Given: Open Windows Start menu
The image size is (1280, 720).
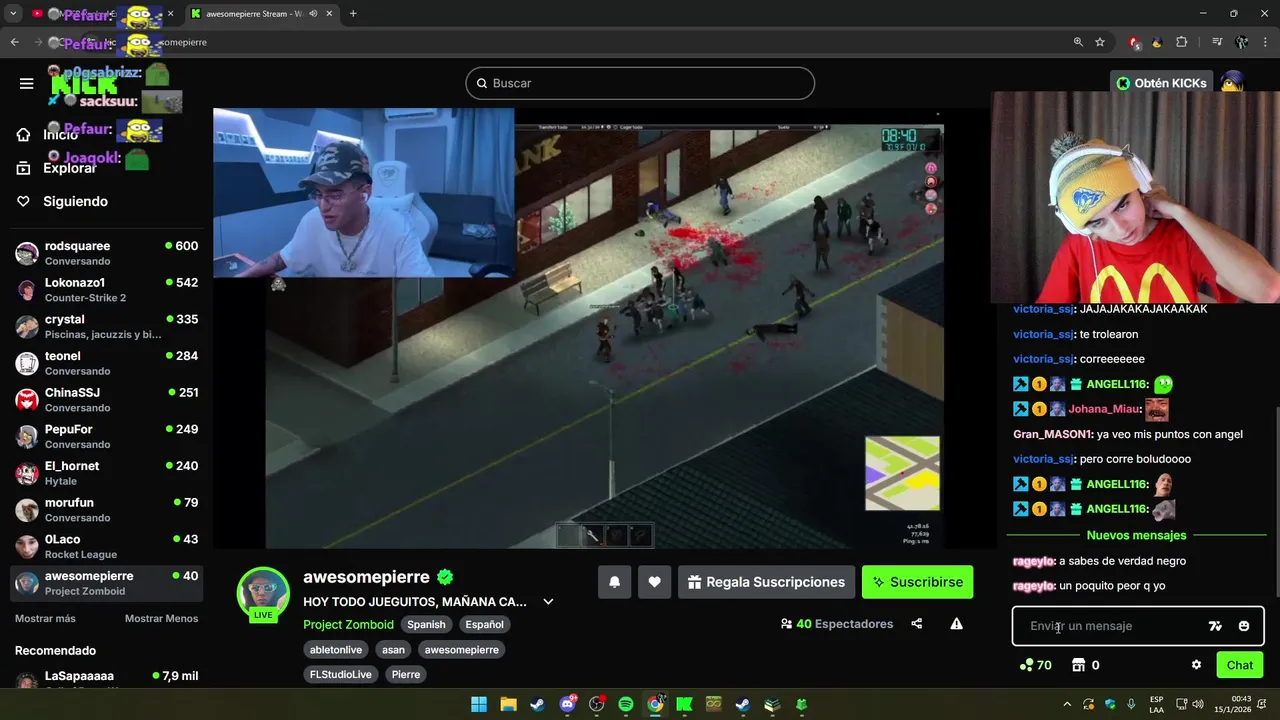Looking at the screenshot, I should (x=479, y=704).
